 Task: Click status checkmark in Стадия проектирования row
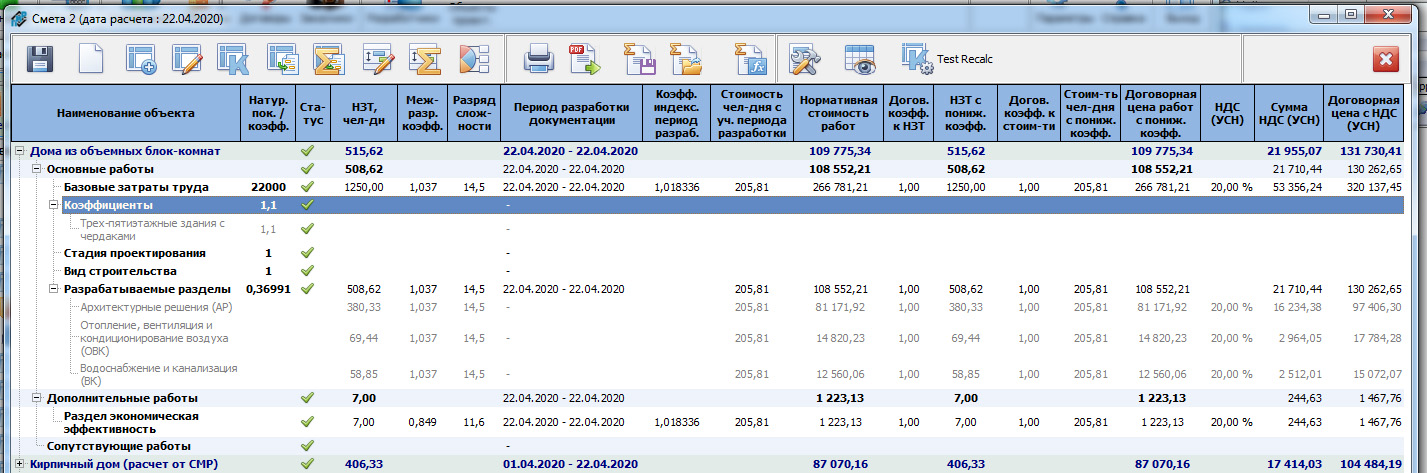pos(308,253)
